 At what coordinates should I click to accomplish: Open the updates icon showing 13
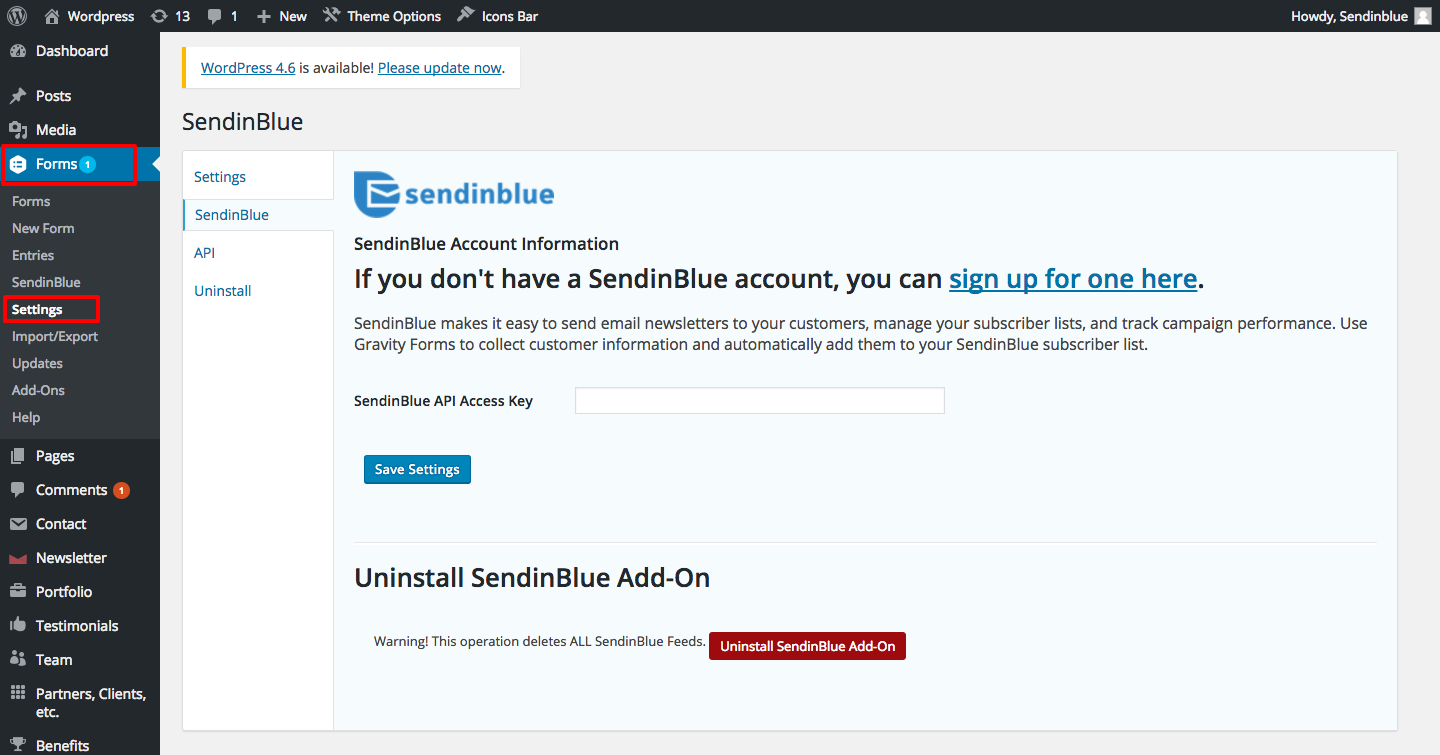pyautogui.click(x=159, y=16)
